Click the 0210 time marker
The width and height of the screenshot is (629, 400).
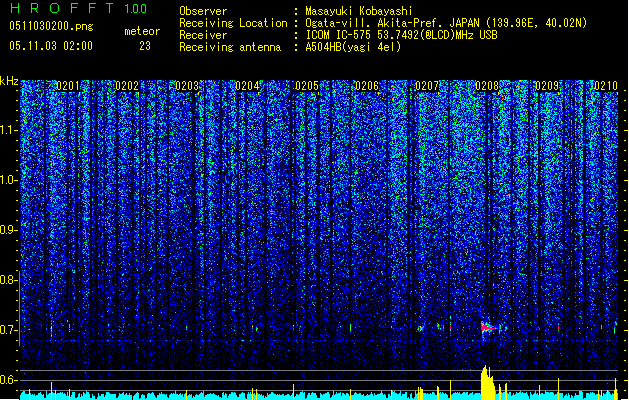[x=606, y=86]
